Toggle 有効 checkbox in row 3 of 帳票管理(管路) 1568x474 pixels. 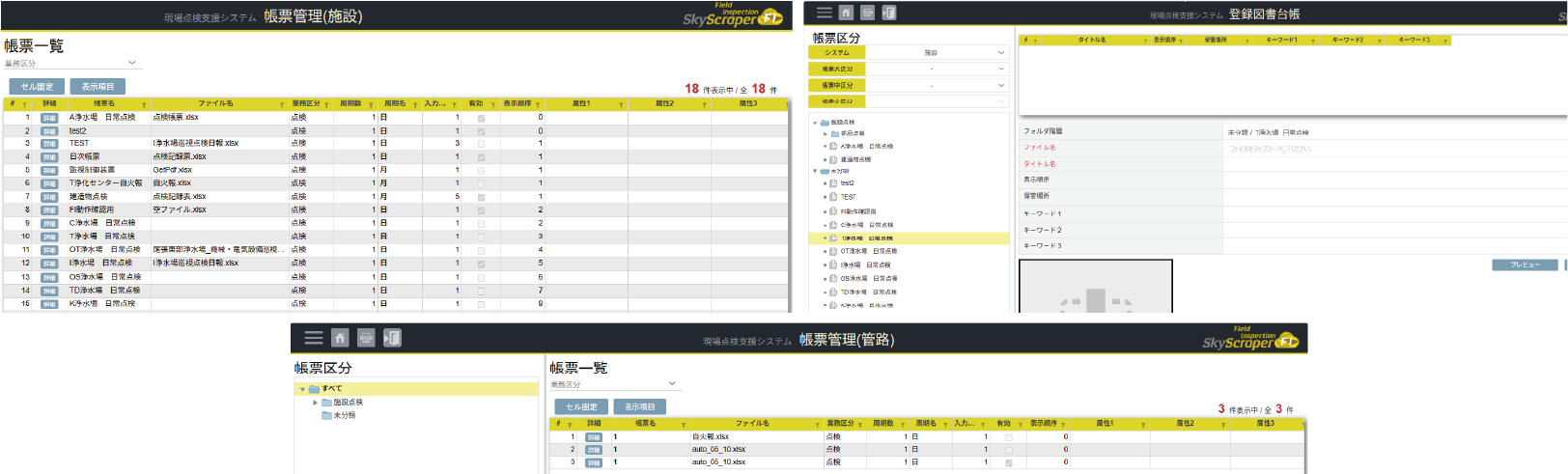1009,462
